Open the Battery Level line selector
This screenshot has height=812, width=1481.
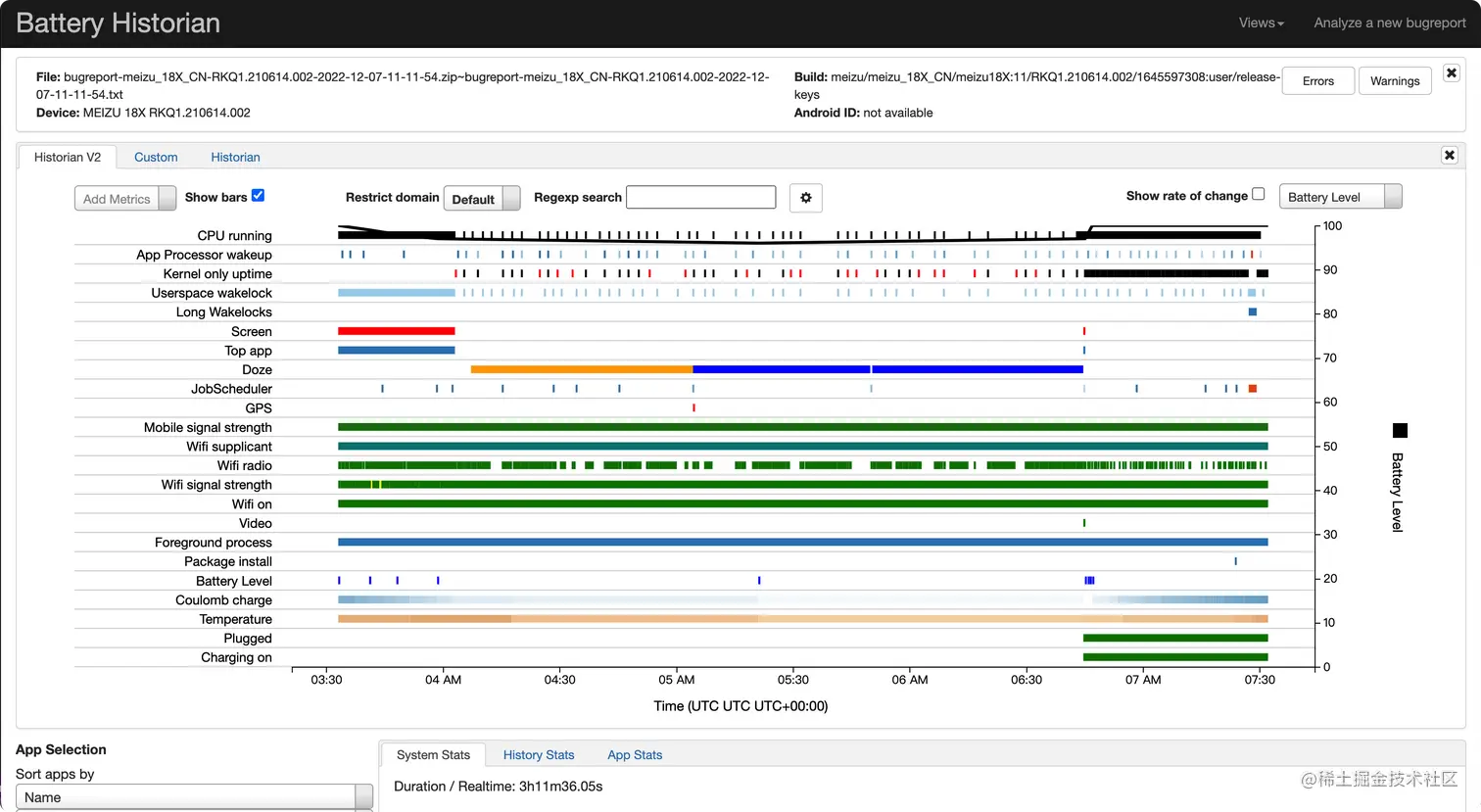tap(1340, 197)
